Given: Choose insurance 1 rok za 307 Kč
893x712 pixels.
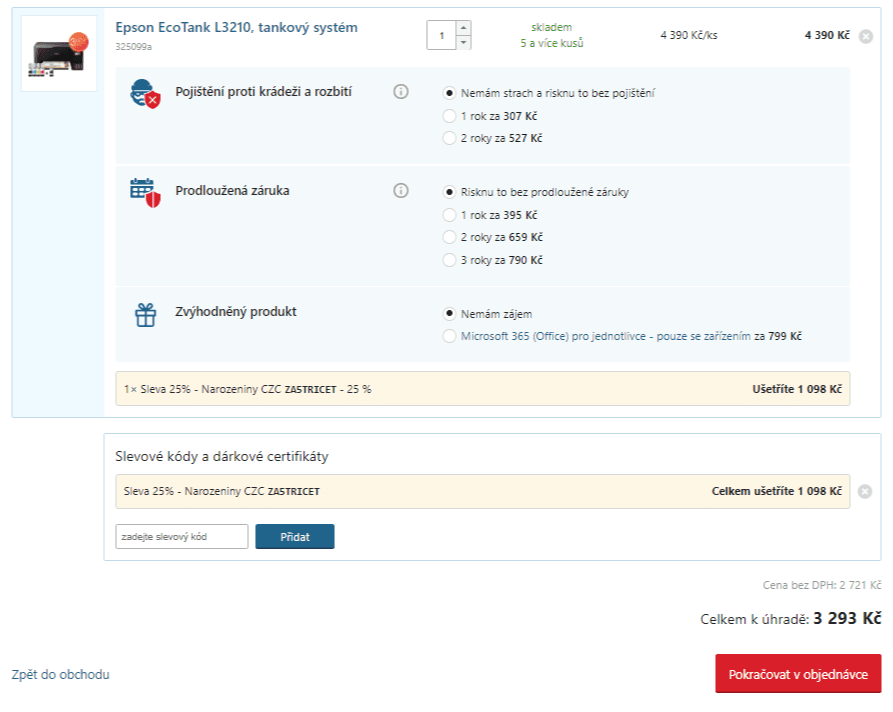Looking at the screenshot, I should point(449,116).
